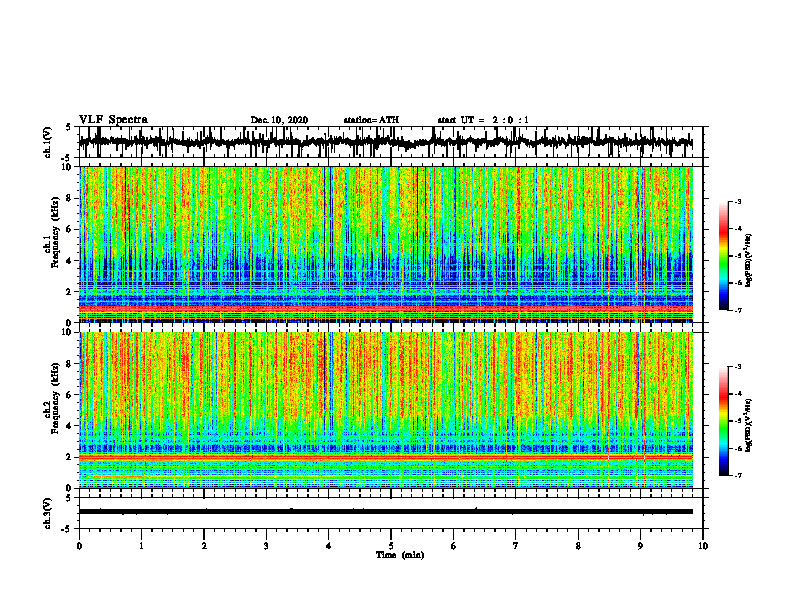Click the "ch.3(V)" axis label

48,513
